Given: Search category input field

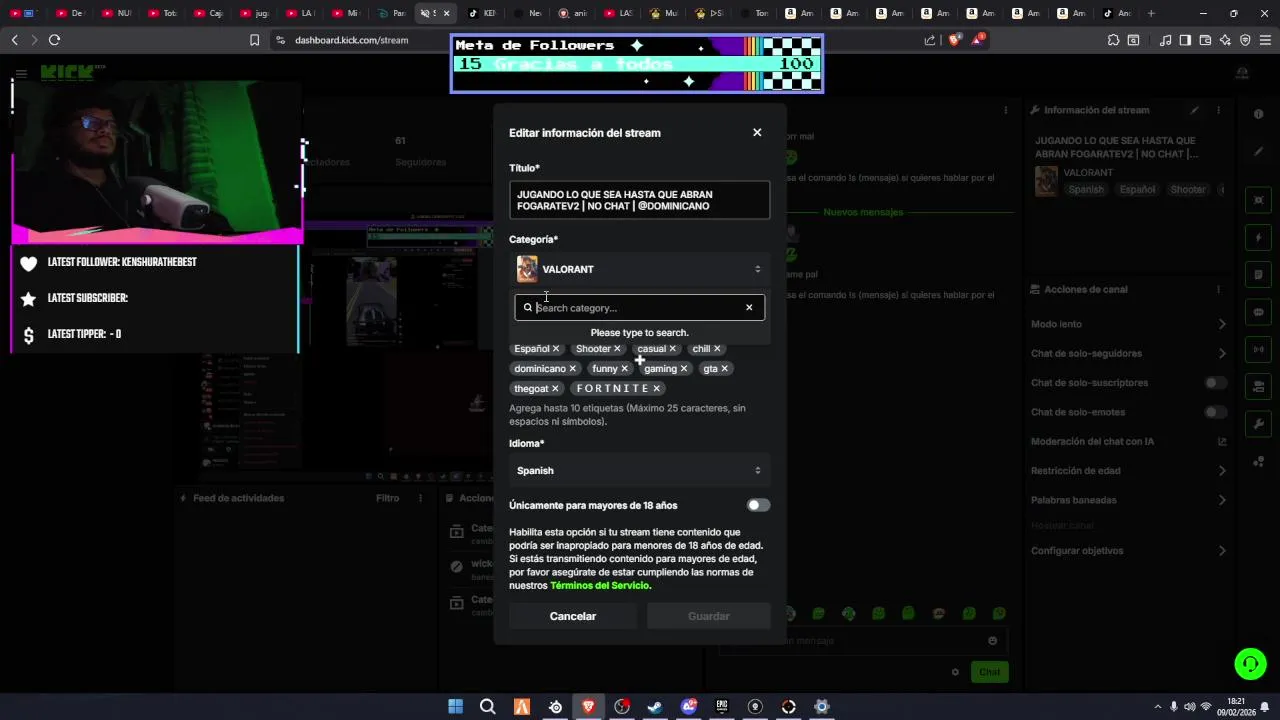Looking at the screenshot, I should [x=639, y=307].
